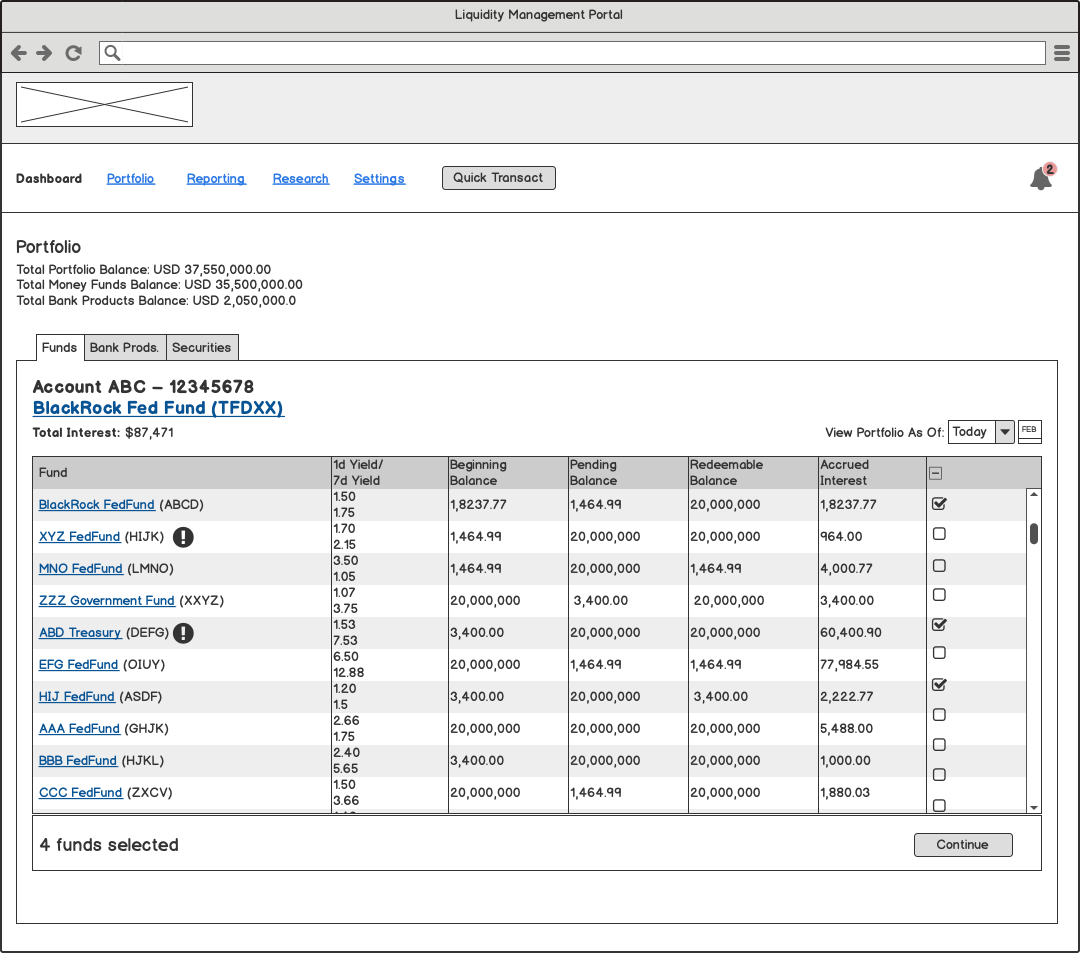Check the EFG FedFund row checkbox
1080x953 pixels.
tap(939, 652)
